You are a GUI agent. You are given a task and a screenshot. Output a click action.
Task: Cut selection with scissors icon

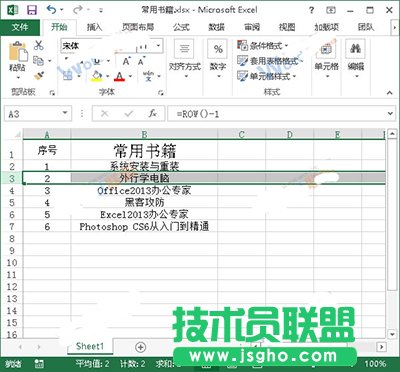39,45
